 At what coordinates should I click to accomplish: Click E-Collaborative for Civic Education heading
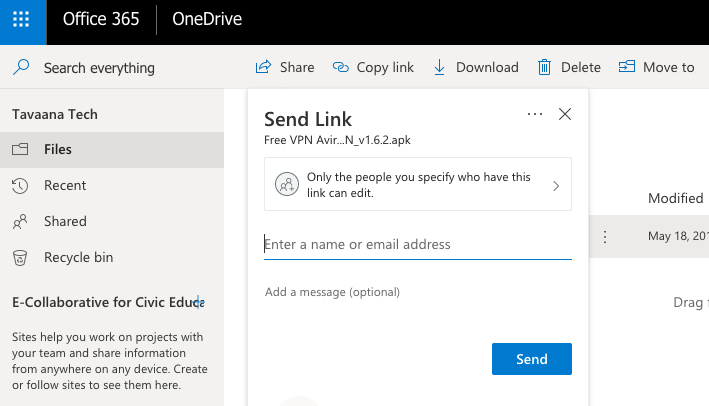108,302
